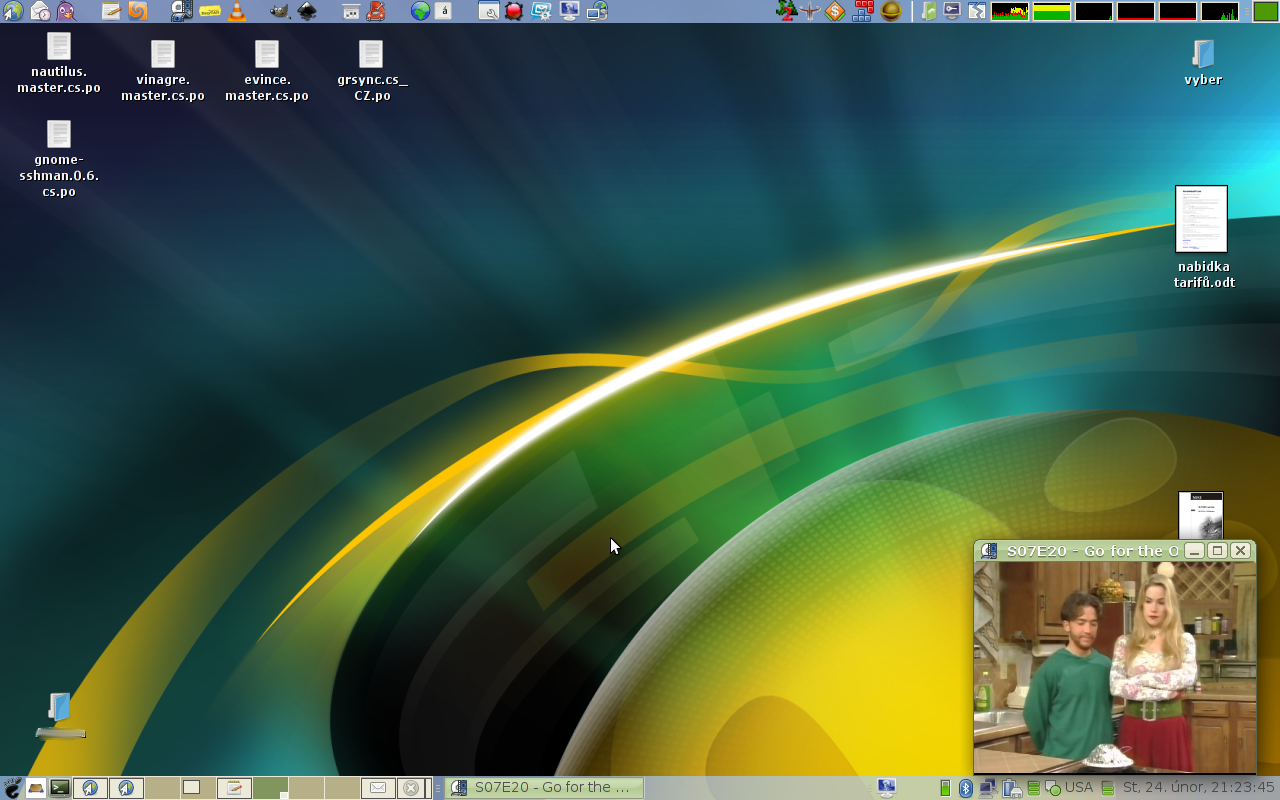Launch the Quake-style emblem game icon
Viewport: 1280px width, 800px height.
click(x=811, y=11)
